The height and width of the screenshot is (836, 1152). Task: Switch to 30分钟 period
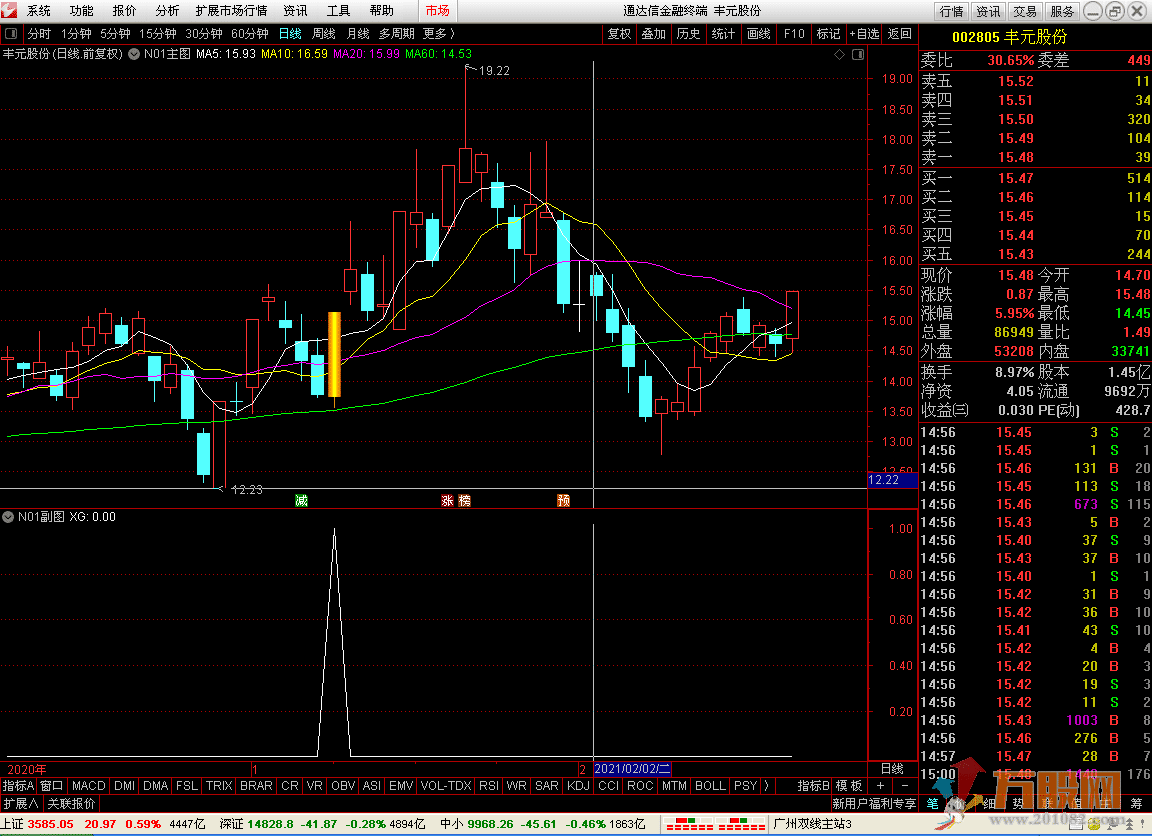[204, 34]
